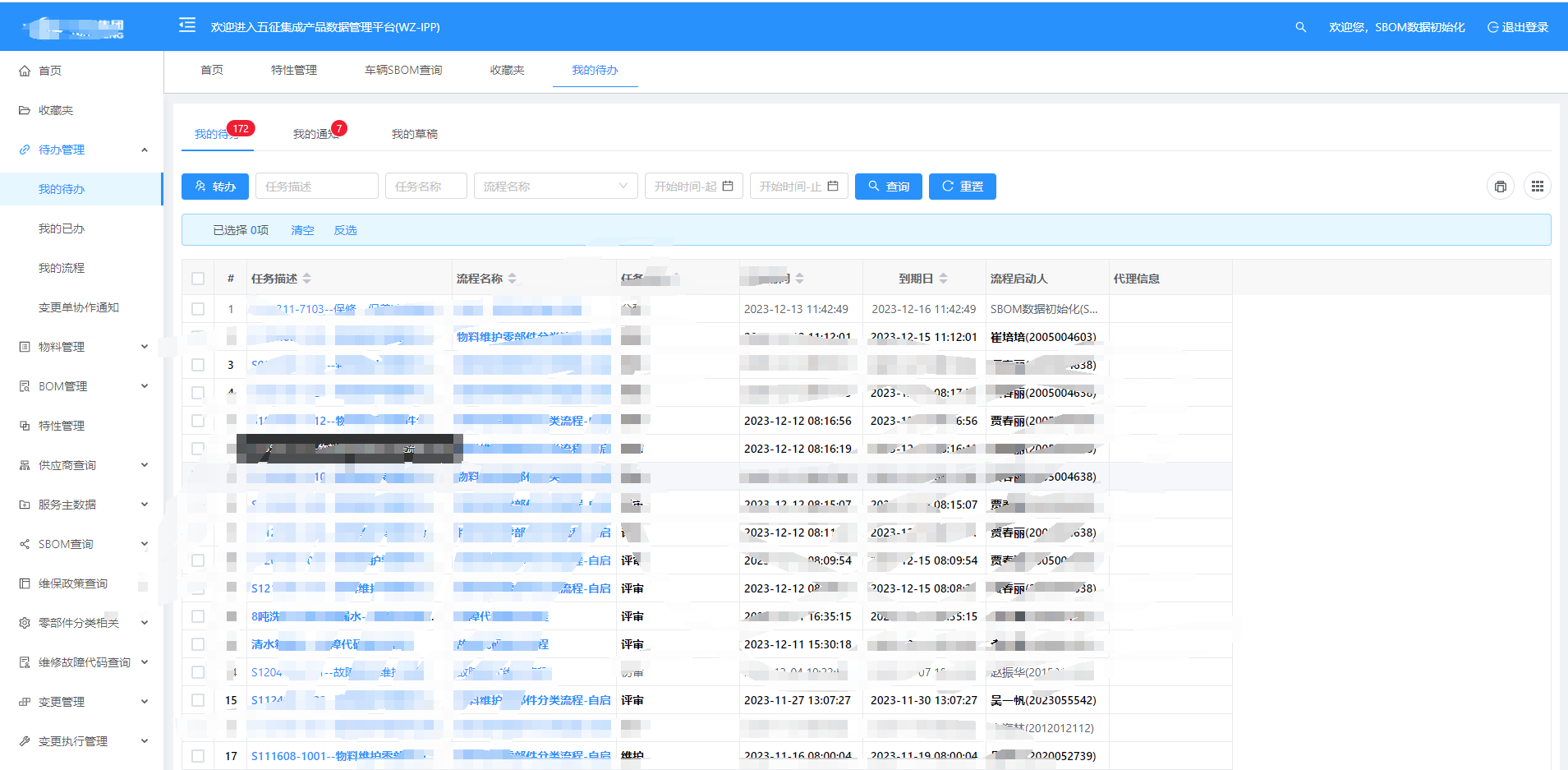Open 我的通知 tab with badge 7

click(x=317, y=134)
